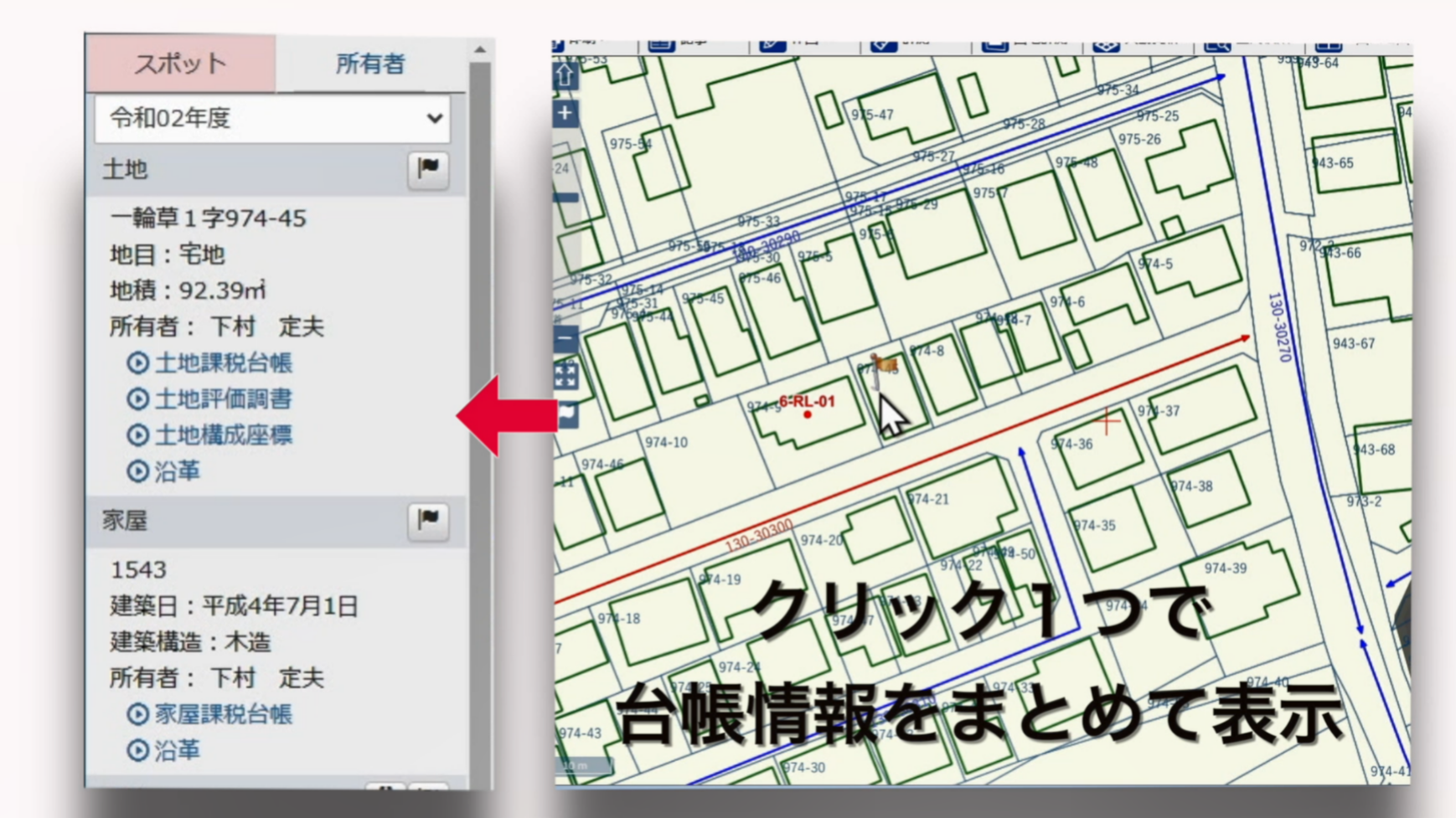Switch to the スポット tab
The width and height of the screenshot is (1456, 818).
tap(180, 64)
